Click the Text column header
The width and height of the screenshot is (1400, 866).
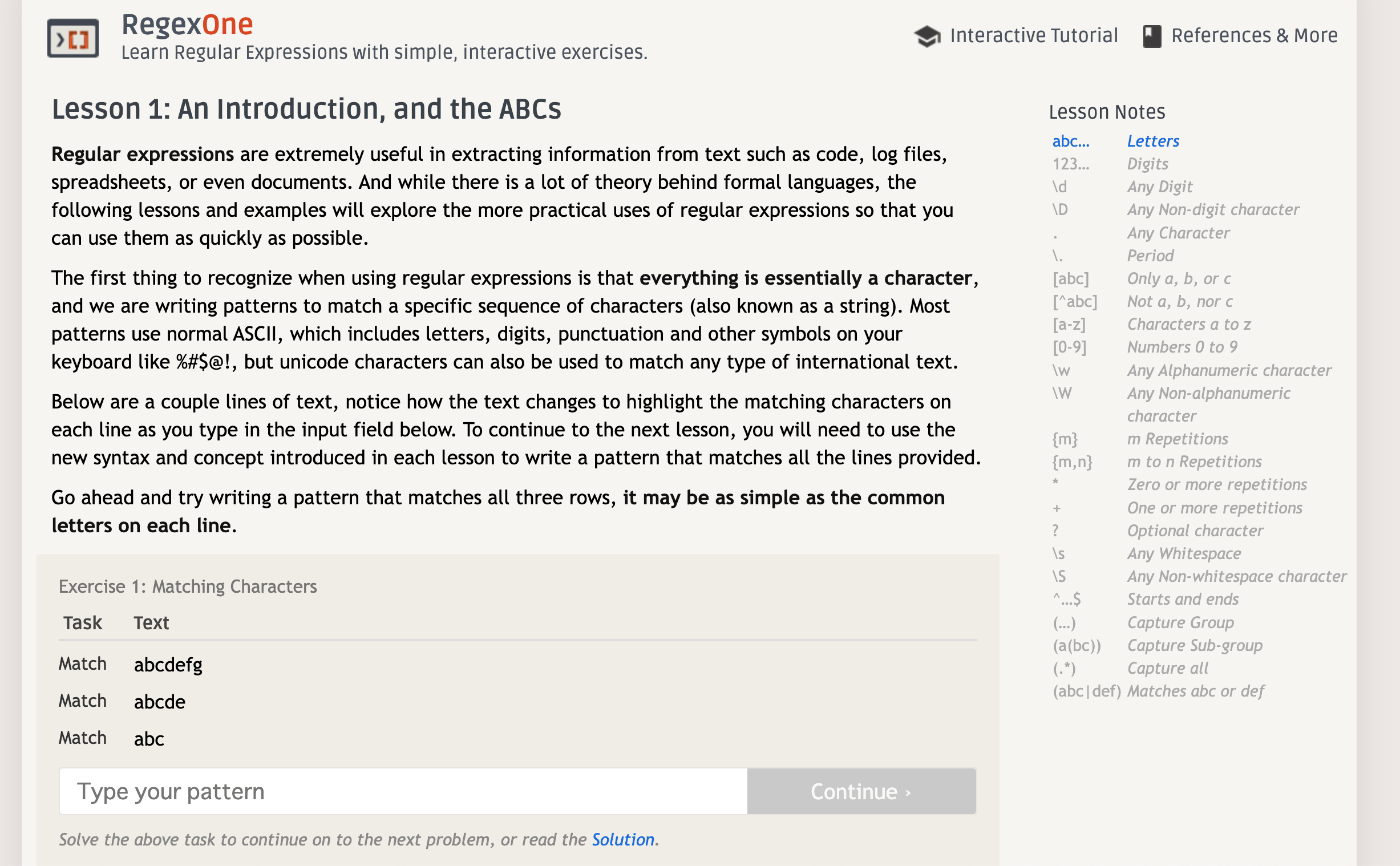tap(151, 623)
